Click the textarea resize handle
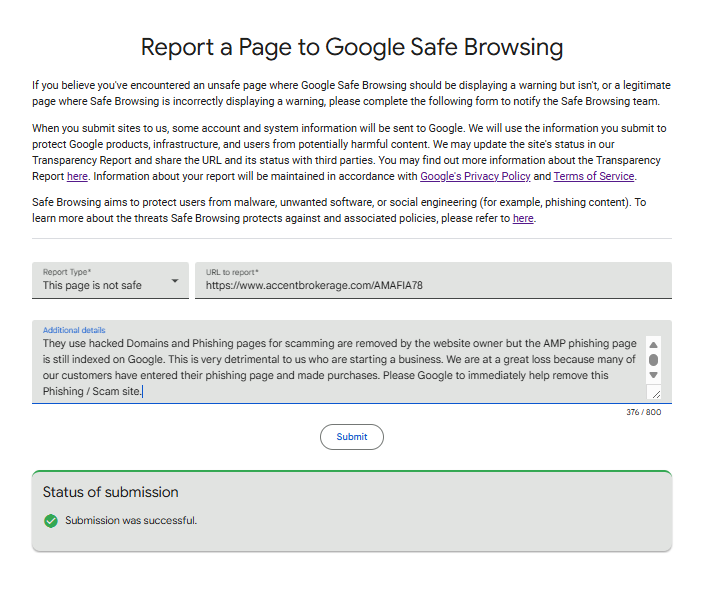 [x=656, y=394]
